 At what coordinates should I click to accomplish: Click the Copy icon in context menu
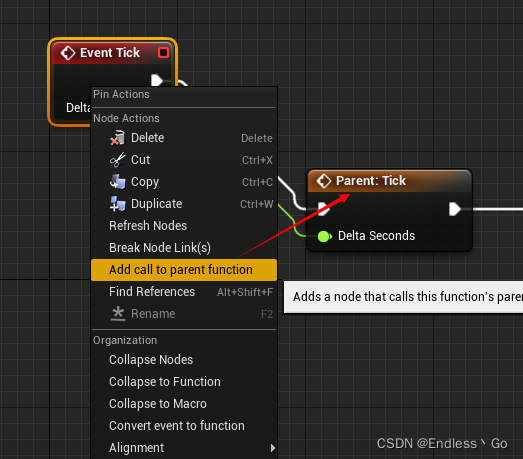pos(117,182)
